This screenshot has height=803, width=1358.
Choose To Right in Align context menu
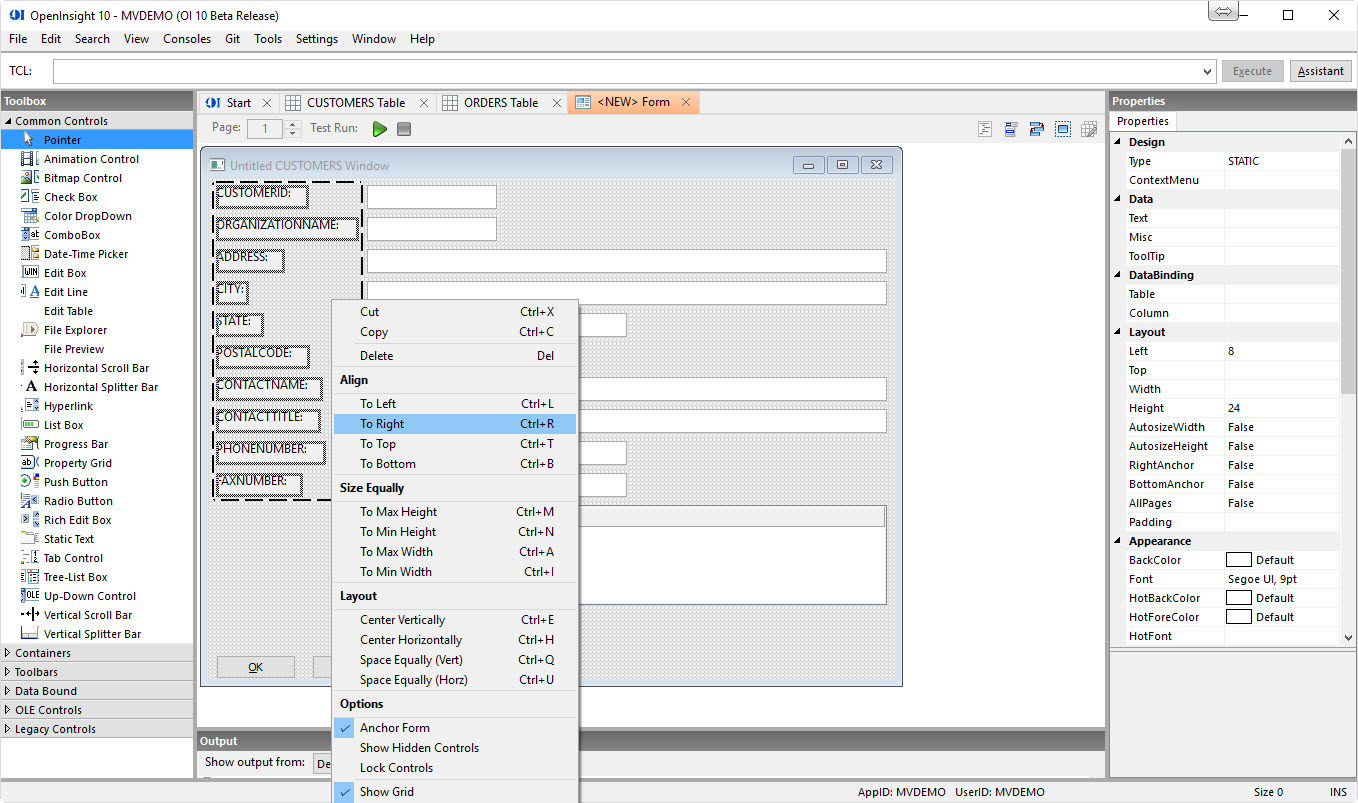click(455, 424)
